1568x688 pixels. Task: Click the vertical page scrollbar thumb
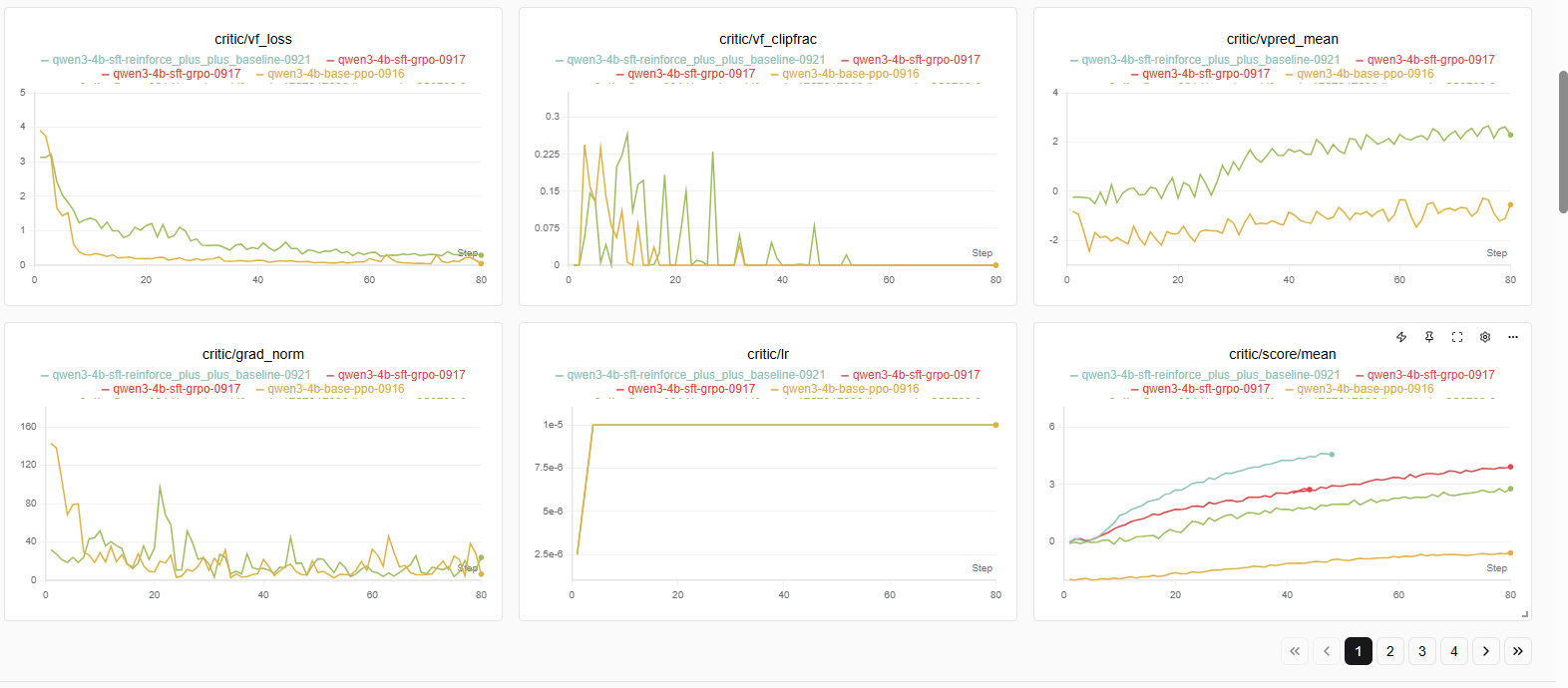click(x=1563, y=142)
